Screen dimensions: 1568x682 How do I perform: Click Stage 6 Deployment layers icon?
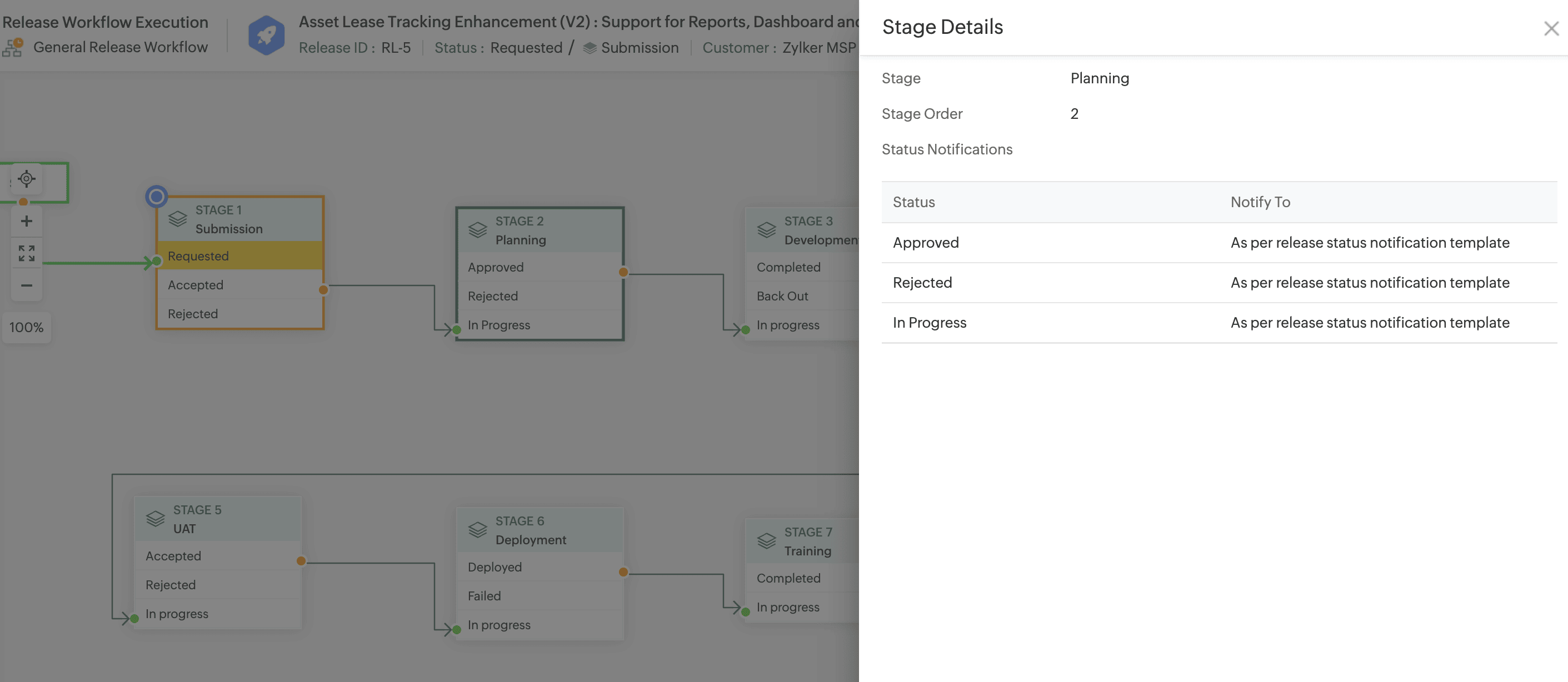[477, 530]
